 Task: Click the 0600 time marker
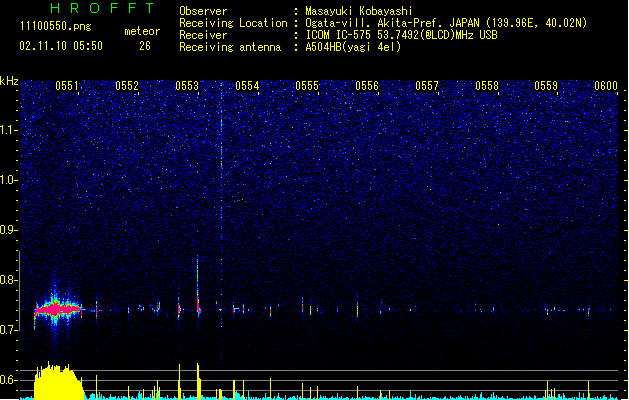coord(606,86)
